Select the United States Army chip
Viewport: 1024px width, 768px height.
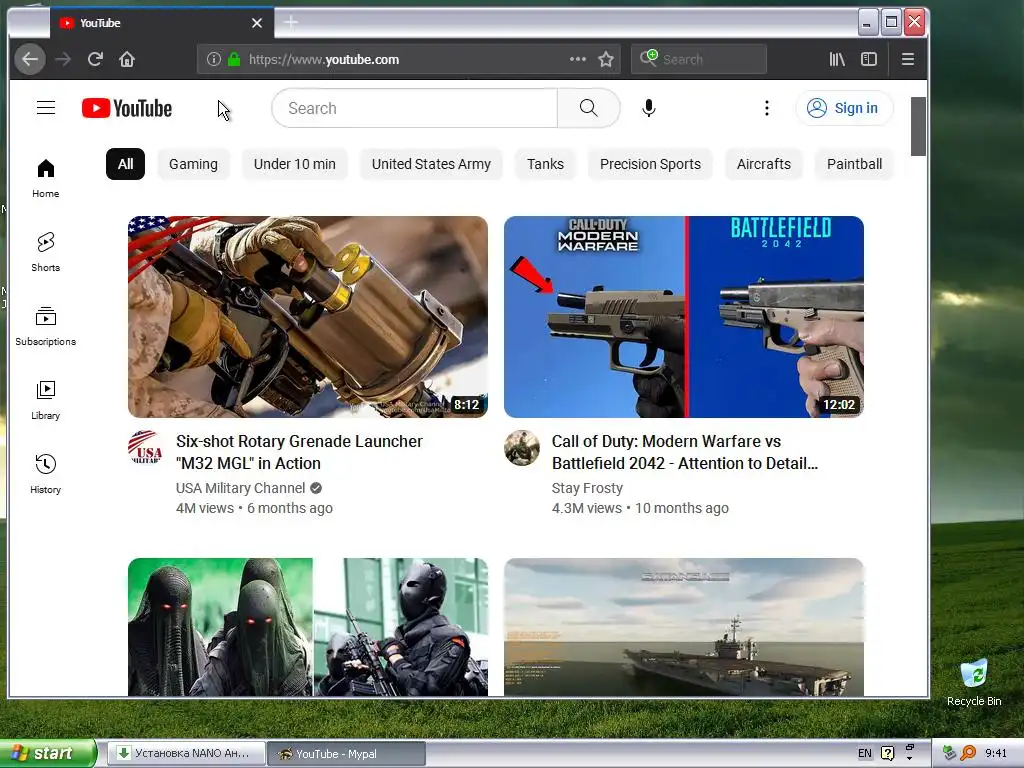pyautogui.click(x=431, y=164)
